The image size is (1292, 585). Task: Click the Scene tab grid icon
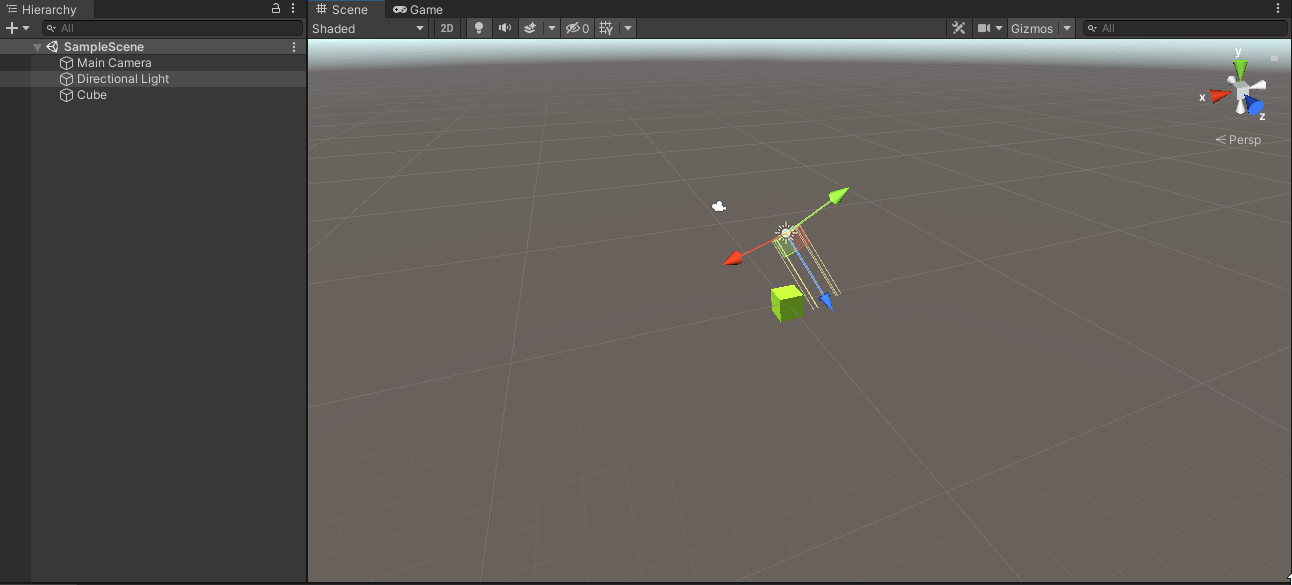[x=321, y=9]
